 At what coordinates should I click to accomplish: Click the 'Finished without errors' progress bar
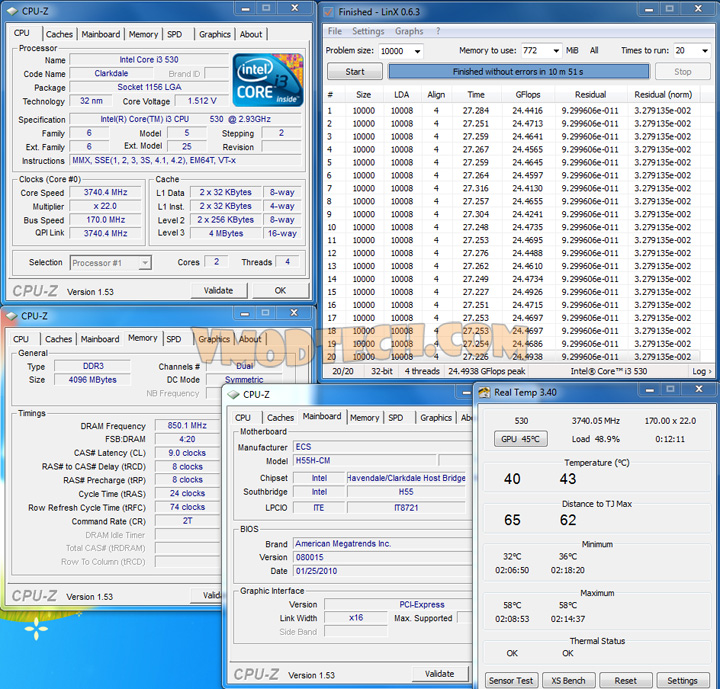[518, 72]
